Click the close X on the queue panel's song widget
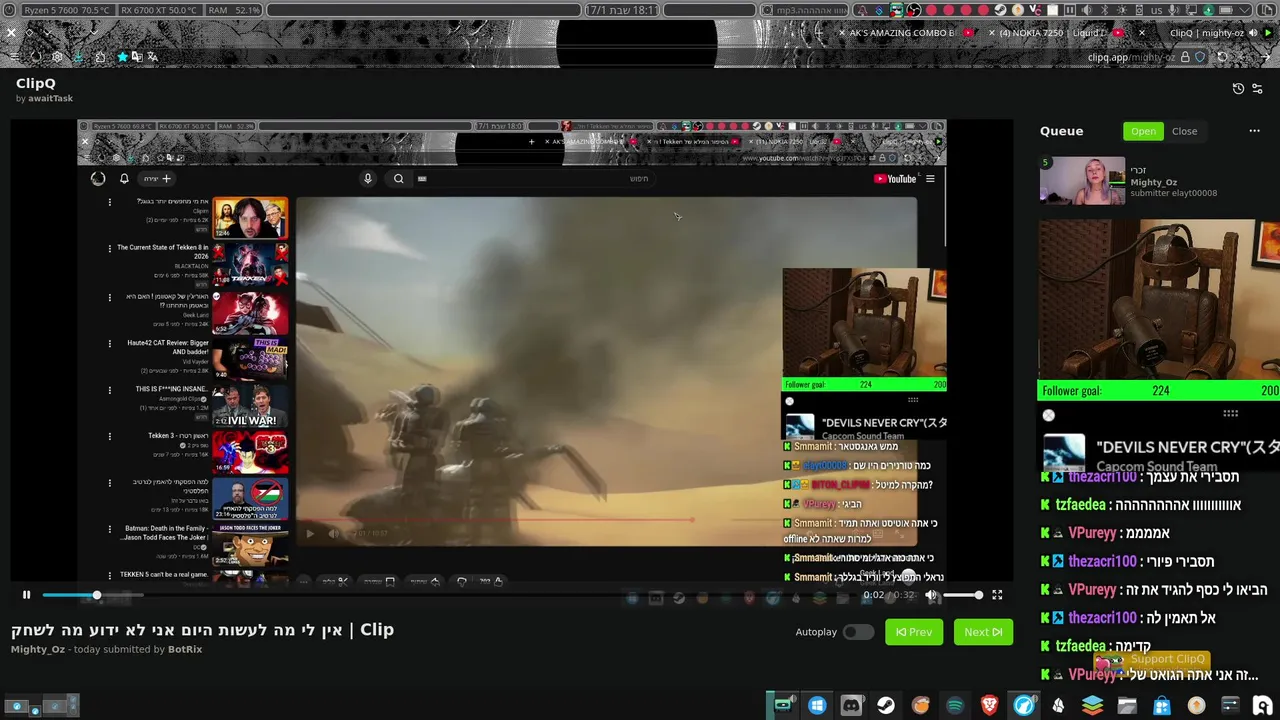This screenshot has width=1280, height=720. (1048, 415)
